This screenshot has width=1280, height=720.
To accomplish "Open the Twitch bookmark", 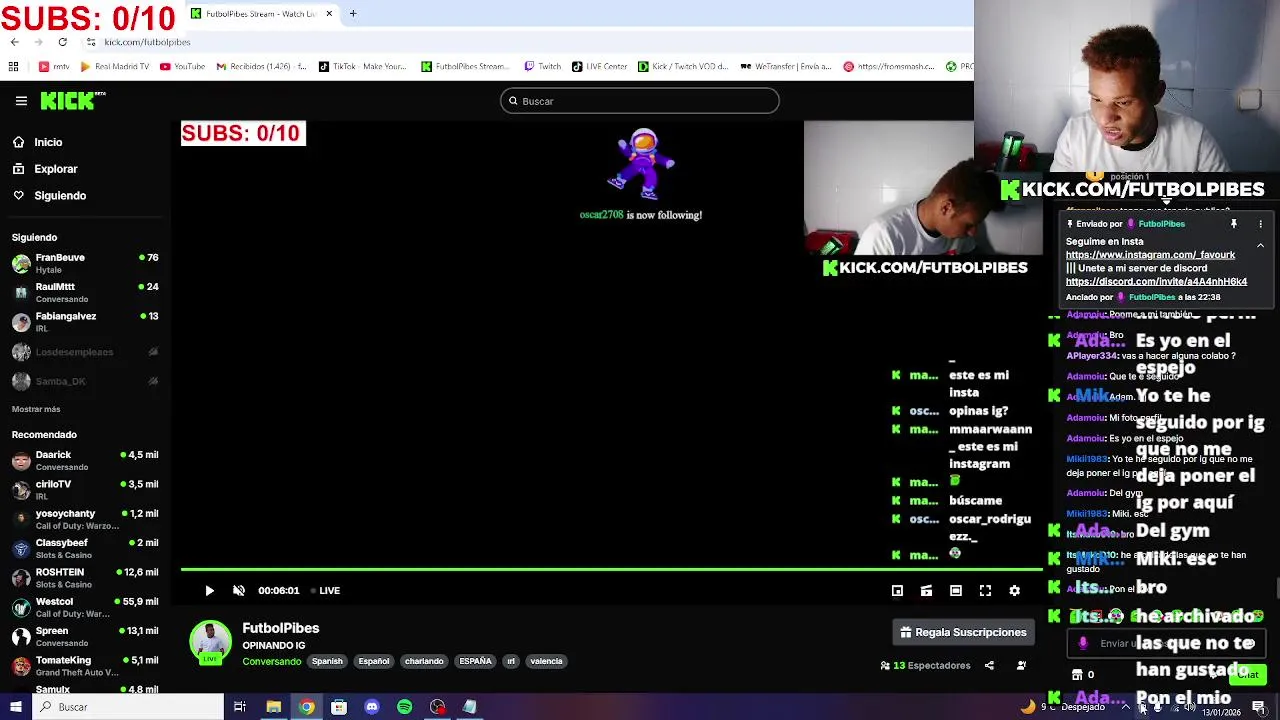I will coord(542,67).
